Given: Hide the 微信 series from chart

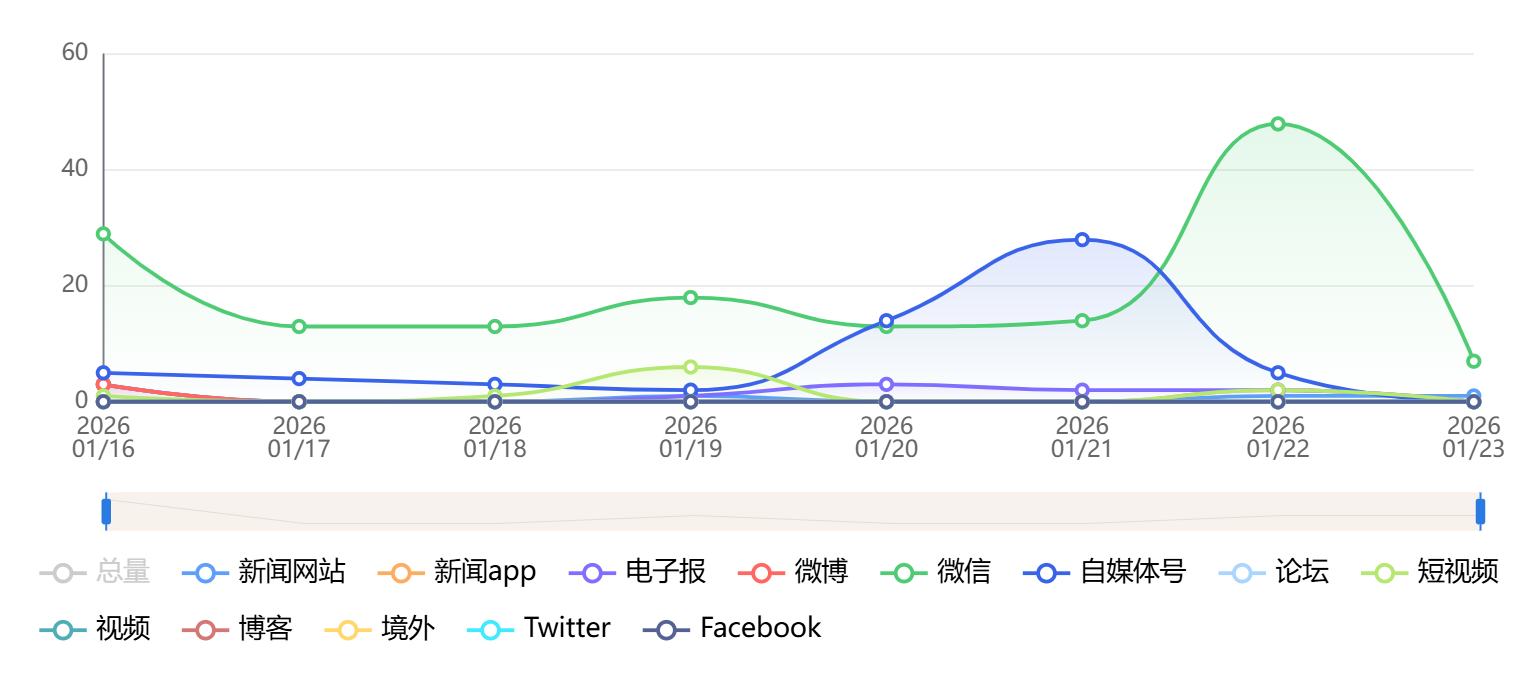Looking at the screenshot, I should tap(936, 572).
